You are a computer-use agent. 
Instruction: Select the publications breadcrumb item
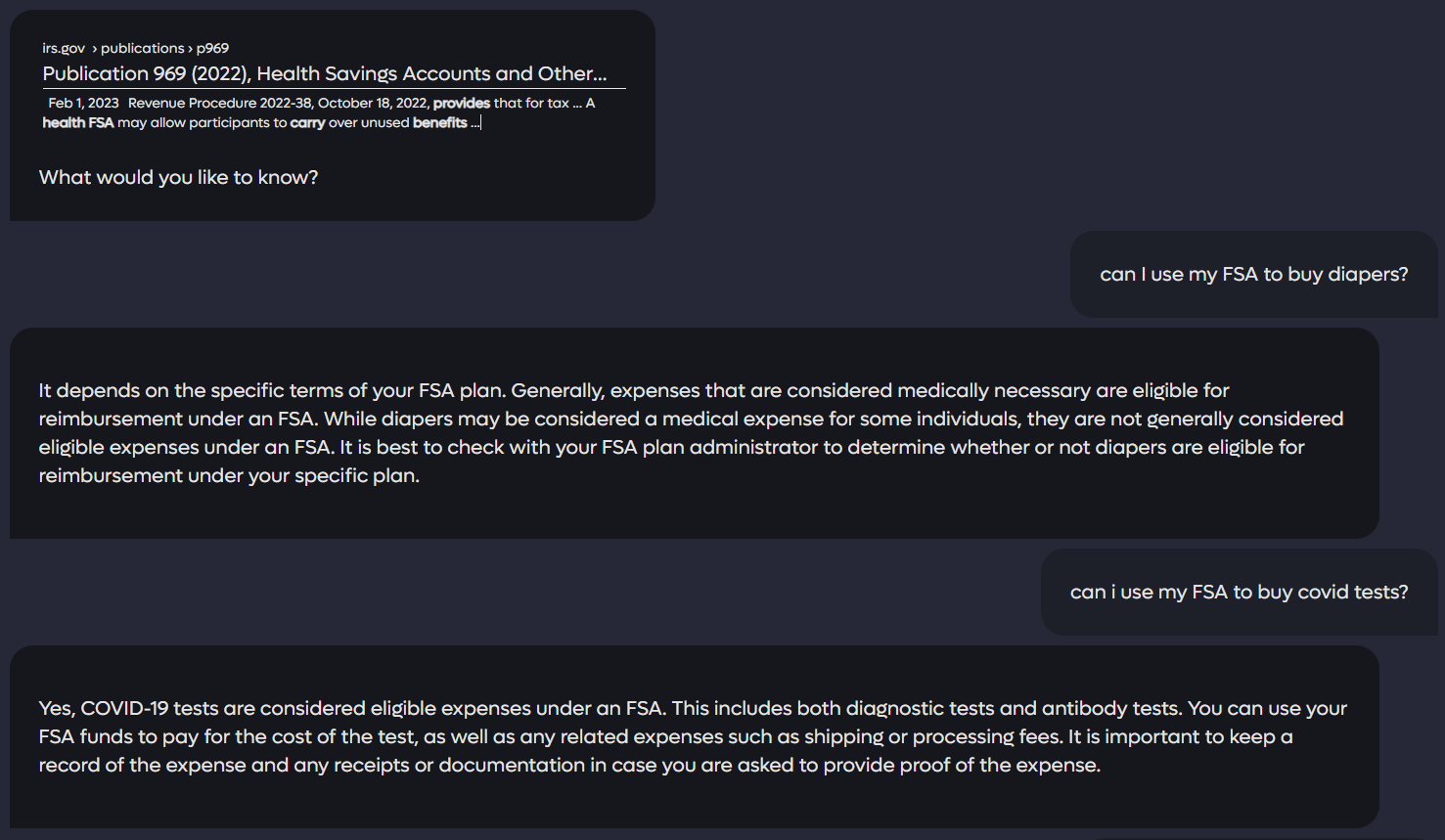pyautogui.click(x=143, y=47)
